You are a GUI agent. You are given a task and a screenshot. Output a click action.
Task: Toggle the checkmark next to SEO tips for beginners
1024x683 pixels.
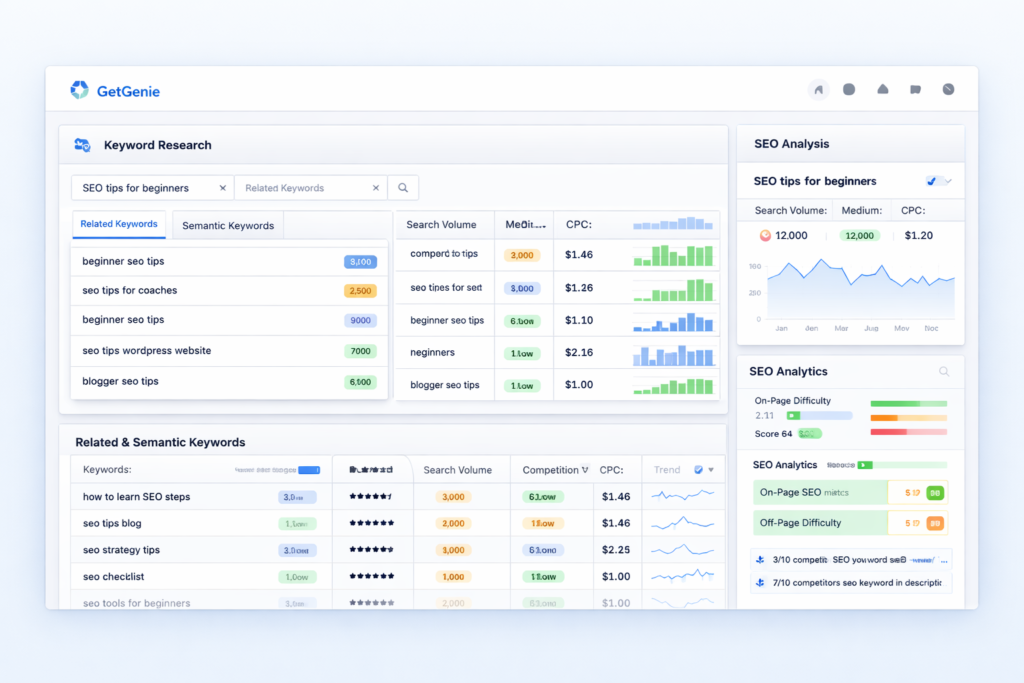[931, 181]
